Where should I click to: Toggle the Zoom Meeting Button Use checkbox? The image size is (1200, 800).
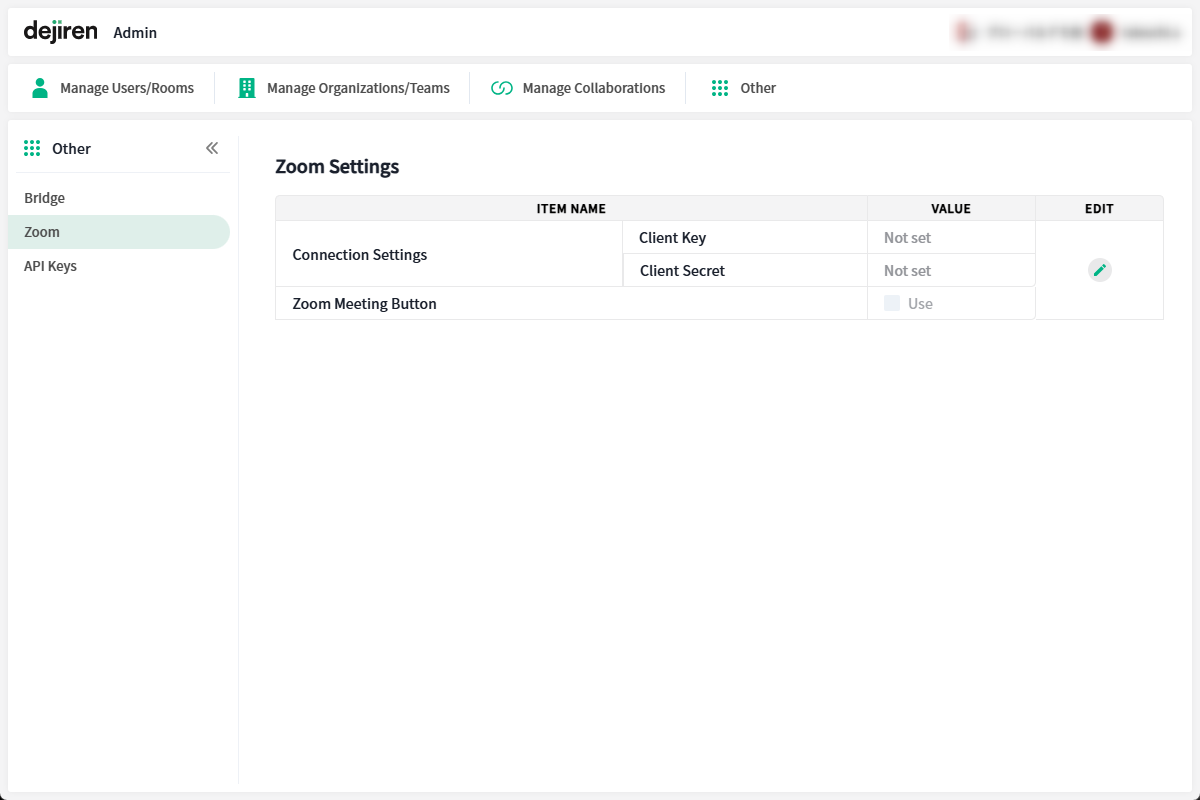click(892, 303)
